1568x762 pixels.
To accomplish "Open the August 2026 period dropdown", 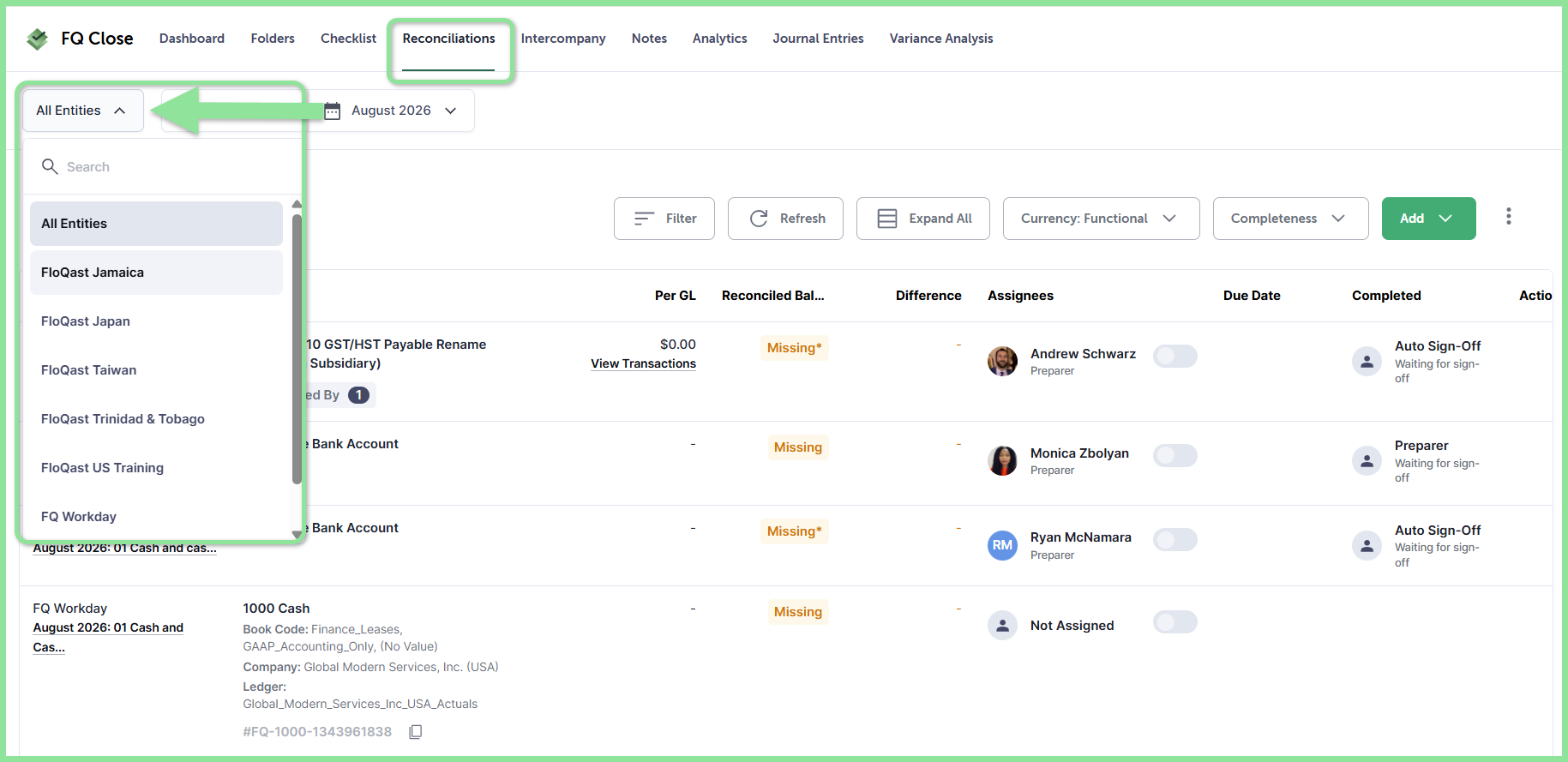I will pos(391,111).
